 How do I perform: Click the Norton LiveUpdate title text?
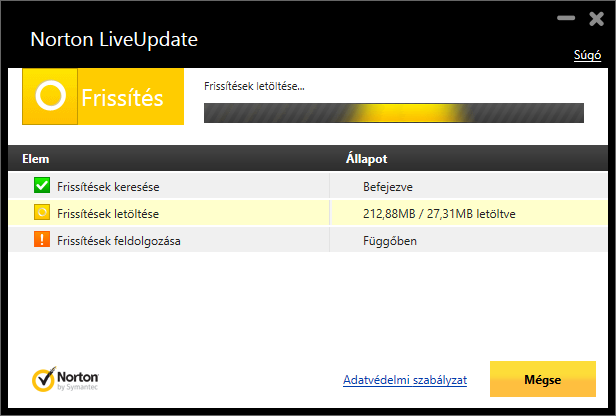point(114,40)
